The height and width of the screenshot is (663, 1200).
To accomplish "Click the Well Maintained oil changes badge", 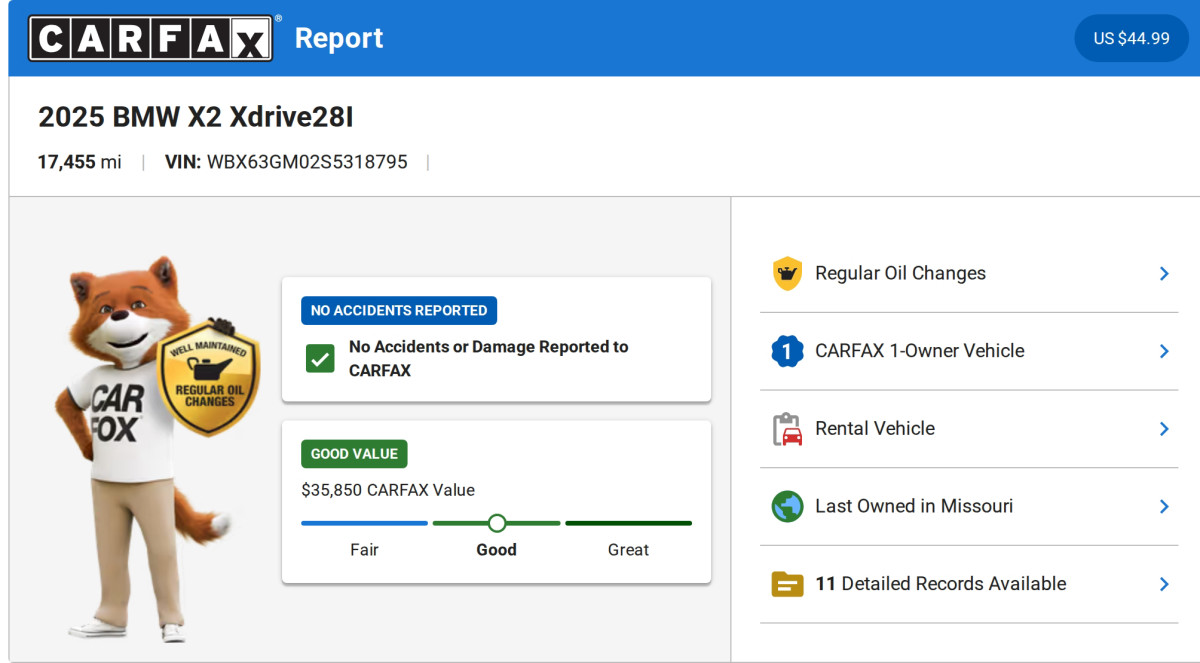I will [x=209, y=378].
